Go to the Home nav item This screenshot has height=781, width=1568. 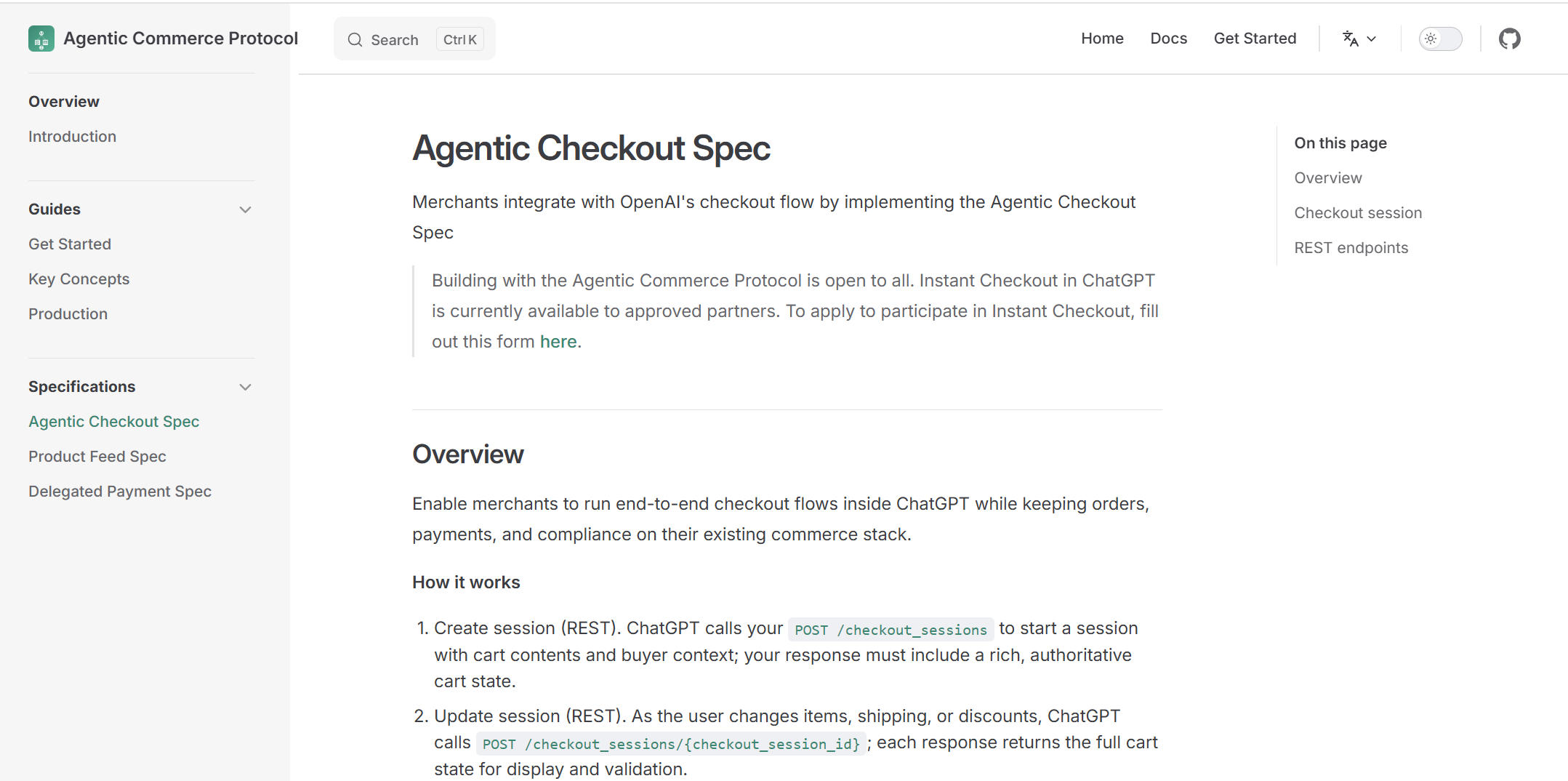coord(1101,39)
